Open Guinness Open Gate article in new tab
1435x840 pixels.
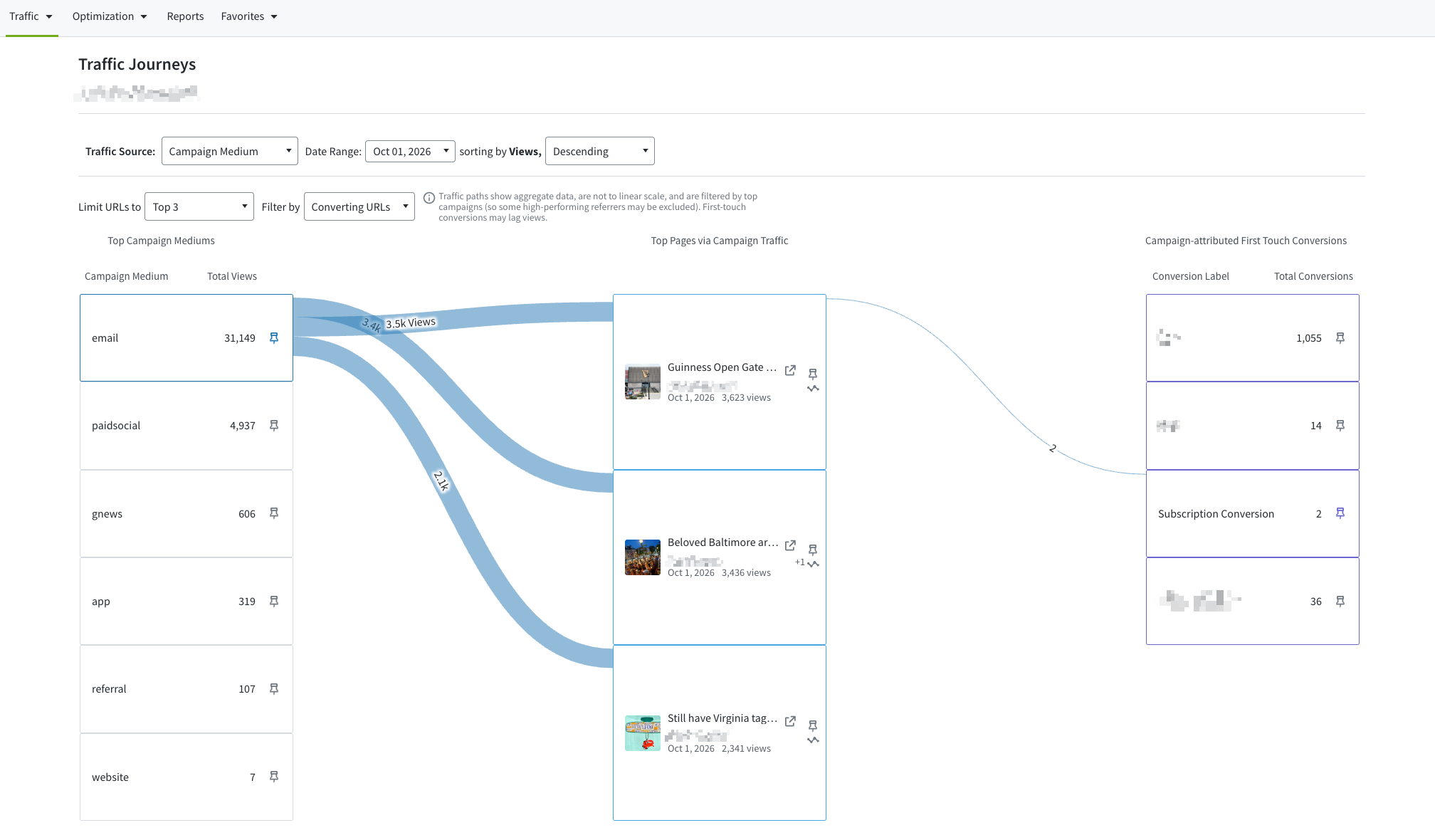click(x=790, y=370)
